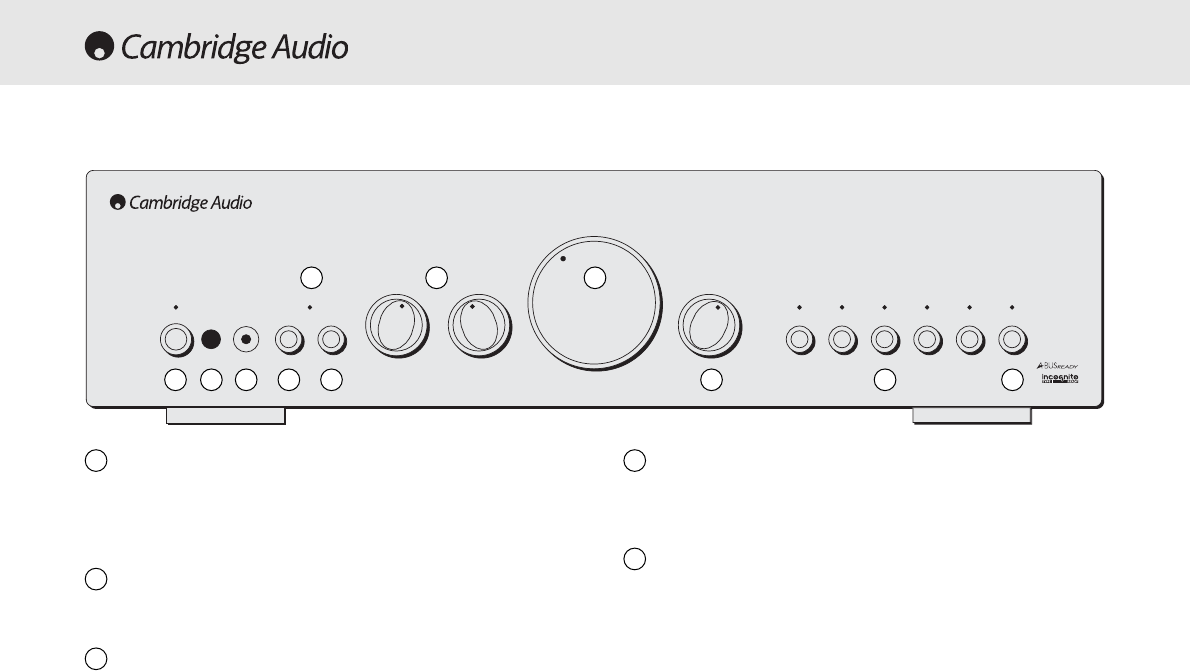This screenshot has width=1190, height=671.
Task: Click the callout circle inside the volume knob
Action: pyautogui.click(x=595, y=278)
